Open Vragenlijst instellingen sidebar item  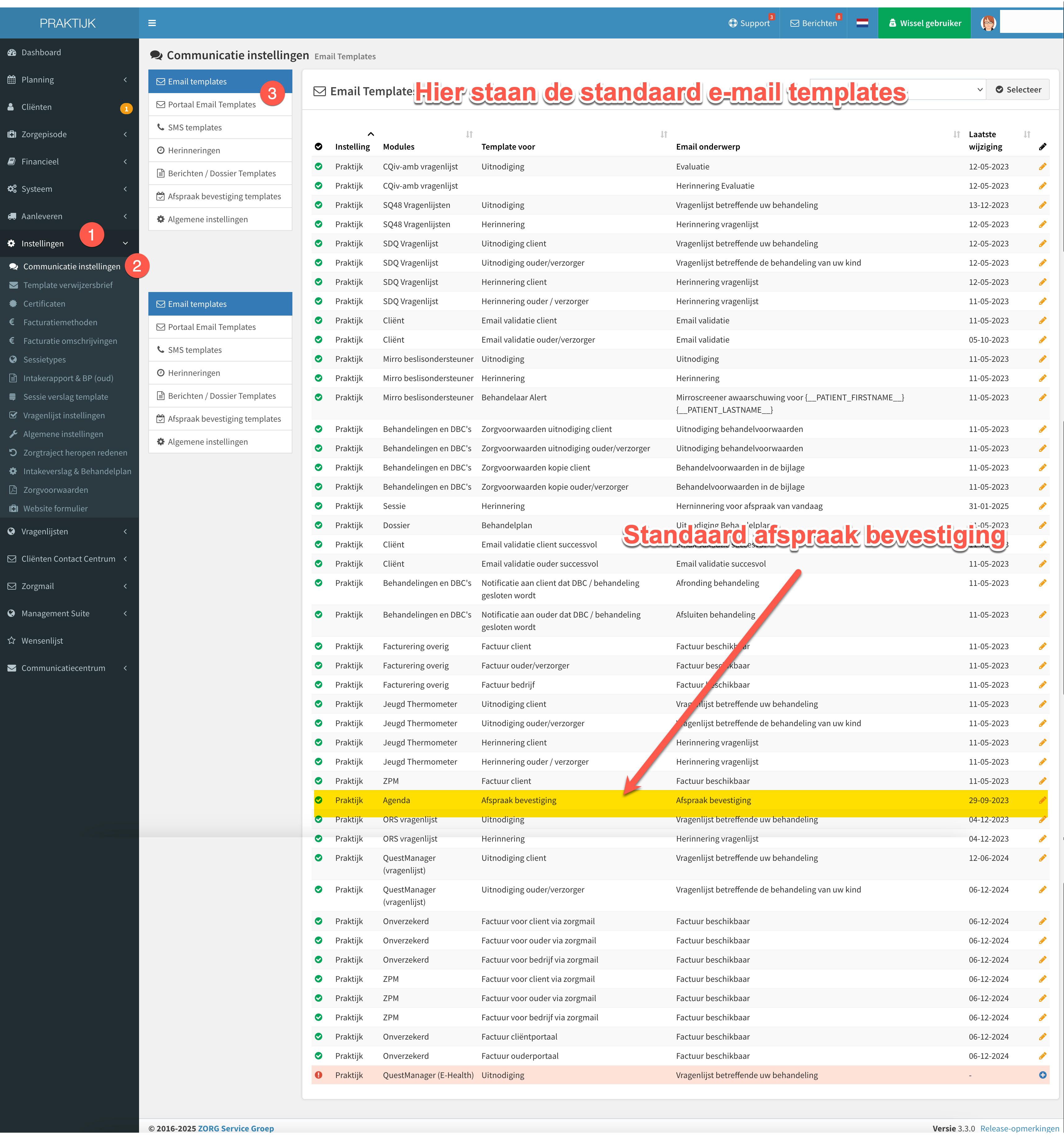(69, 416)
